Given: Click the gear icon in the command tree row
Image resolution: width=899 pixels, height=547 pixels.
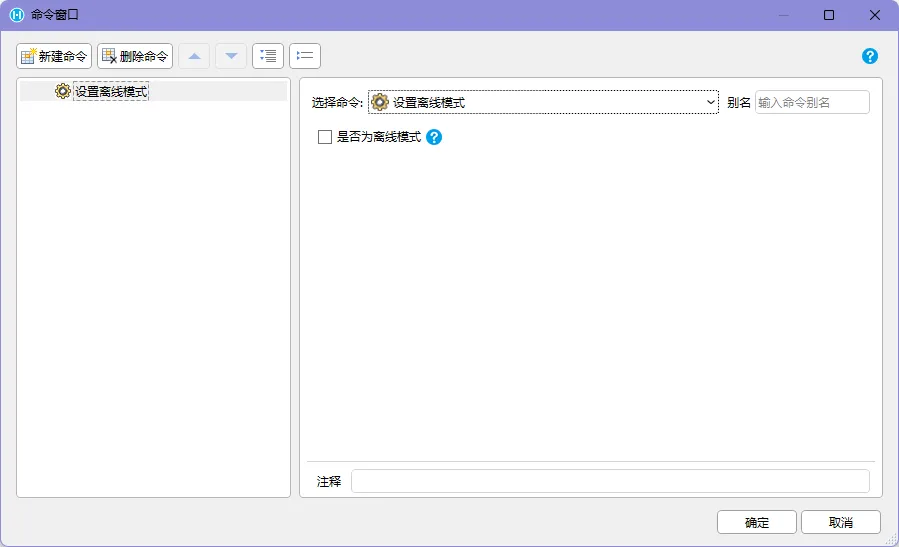Looking at the screenshot, I should pyautogui.click(x=62, y=91).
